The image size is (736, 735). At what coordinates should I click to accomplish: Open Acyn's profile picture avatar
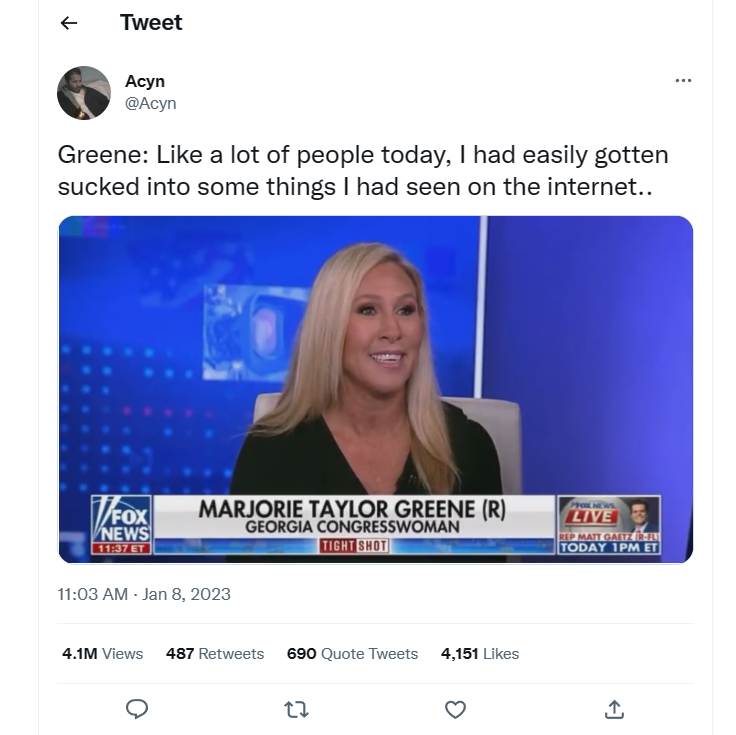coord(84,93)
